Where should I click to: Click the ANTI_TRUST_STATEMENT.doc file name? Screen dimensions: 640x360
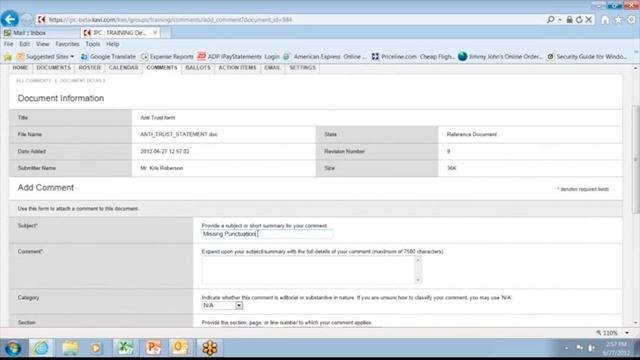(x=179, y=134)
